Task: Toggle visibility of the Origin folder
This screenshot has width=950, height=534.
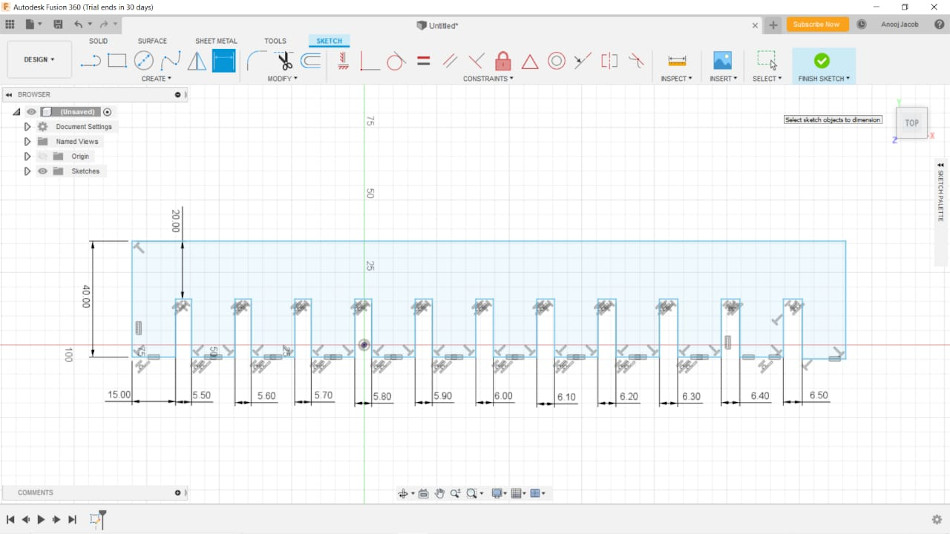Action: pyautogui.click(x=42, y=156)
